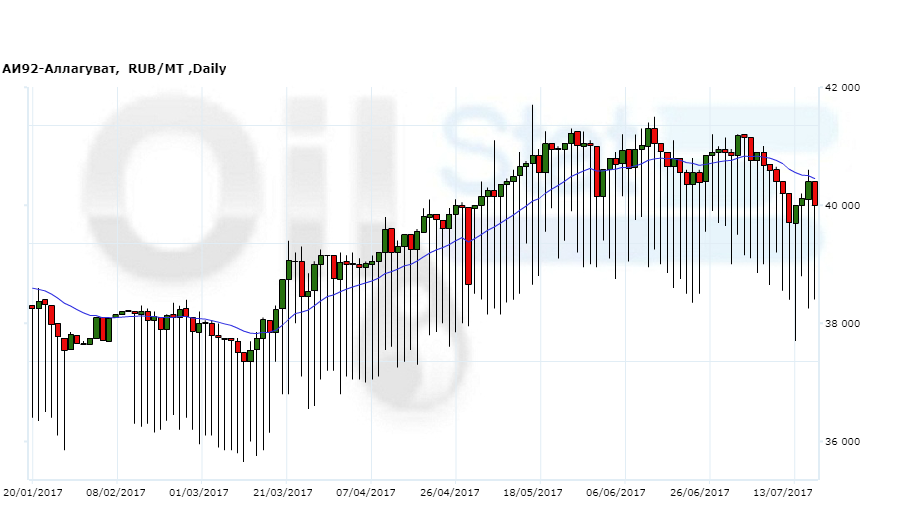The height and width of the screenshot is (509, 909).
Task: Select the 01/03/2017 date on axis
Action: point(200,492)
